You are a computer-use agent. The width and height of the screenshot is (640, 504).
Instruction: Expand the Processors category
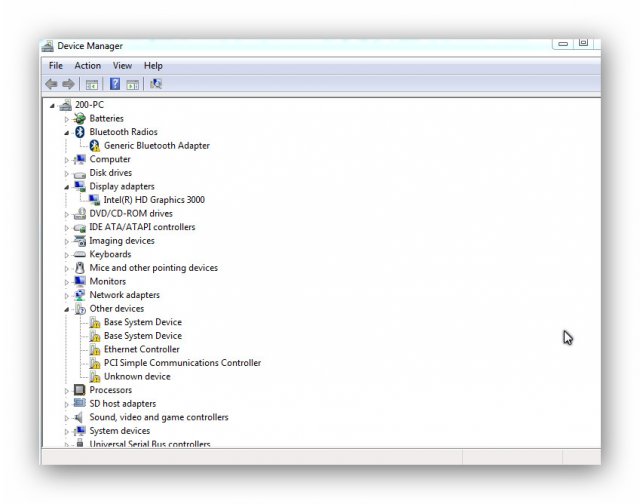(x=67, y=391)
